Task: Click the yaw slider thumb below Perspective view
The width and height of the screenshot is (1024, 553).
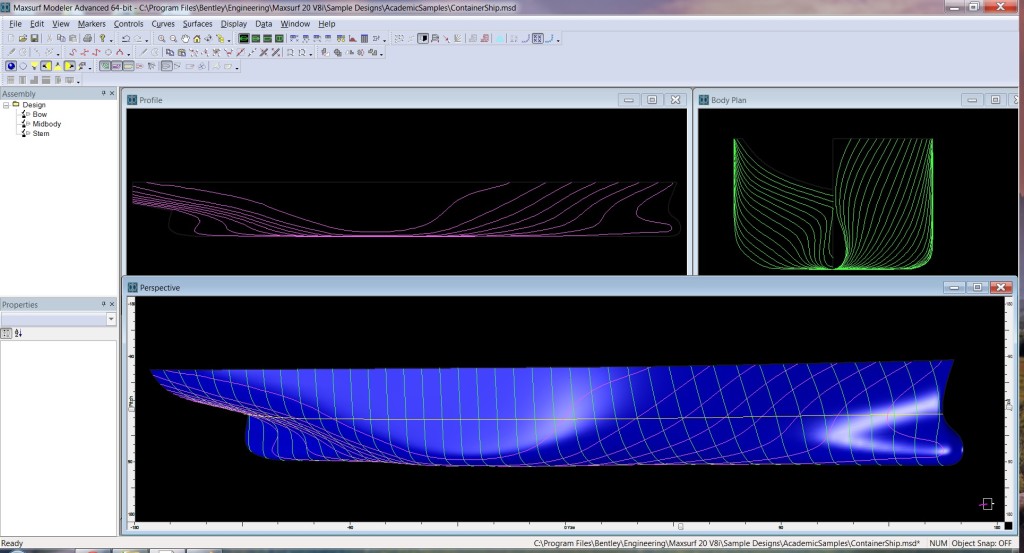Action: click(680, 526)
